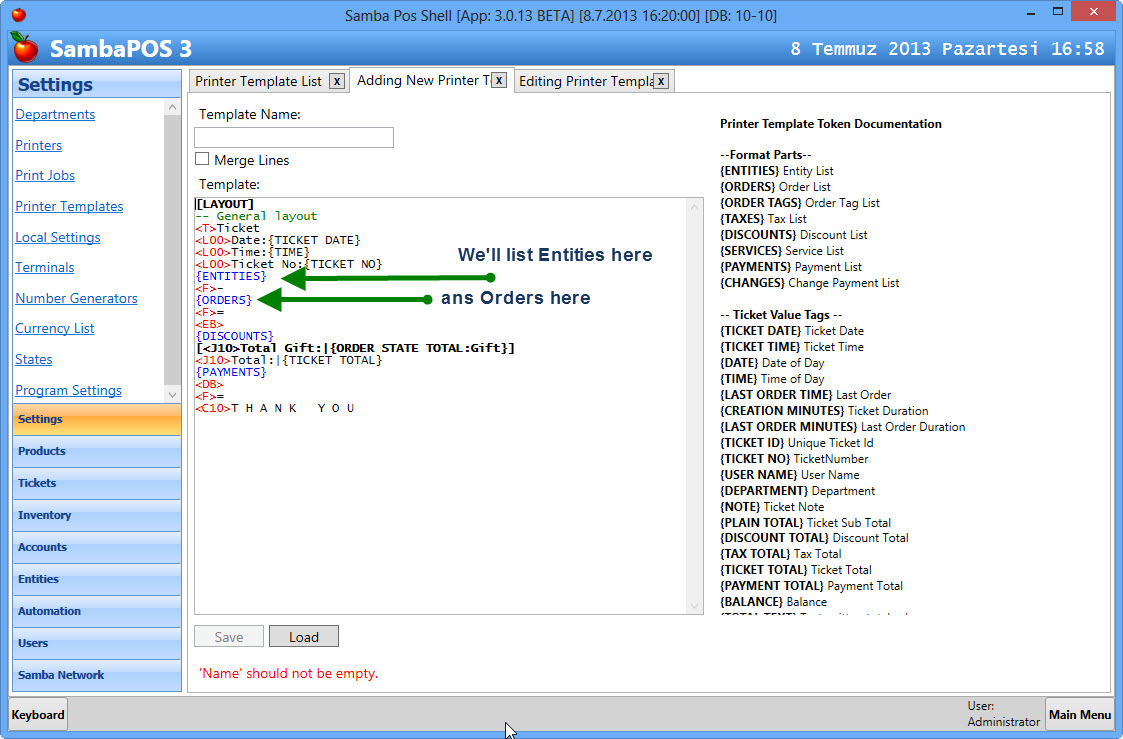Close the Adding New Printer Template tab
Screen dimensions: 1123x739
point(499,80)
